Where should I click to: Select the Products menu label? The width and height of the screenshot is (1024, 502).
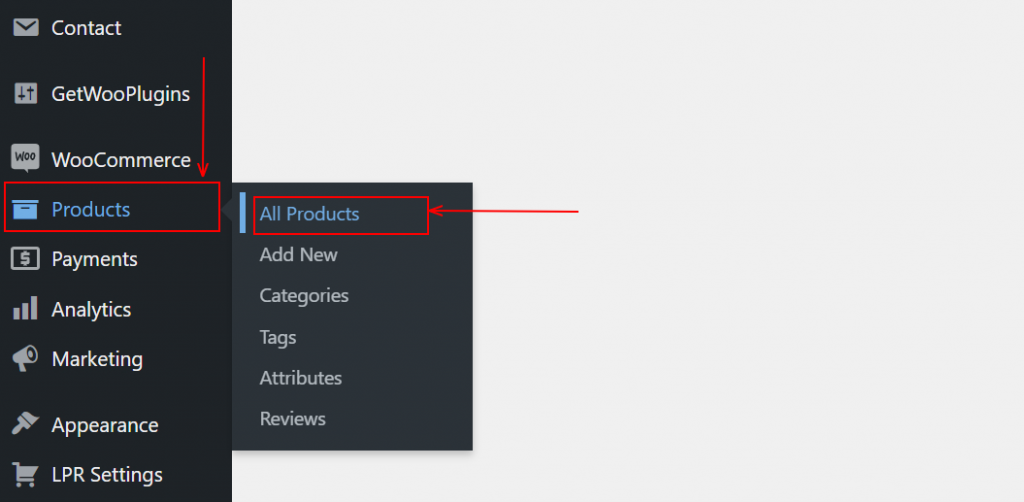point(91,210)
